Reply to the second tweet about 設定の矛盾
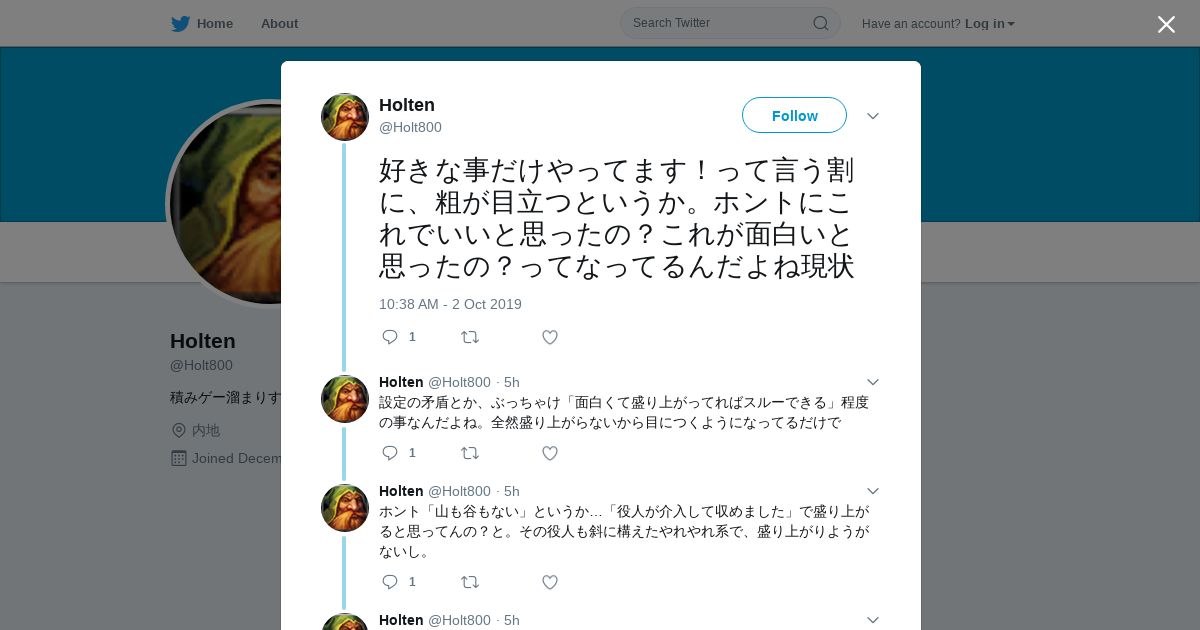The image size is (1200, 630). pos(390,453)
